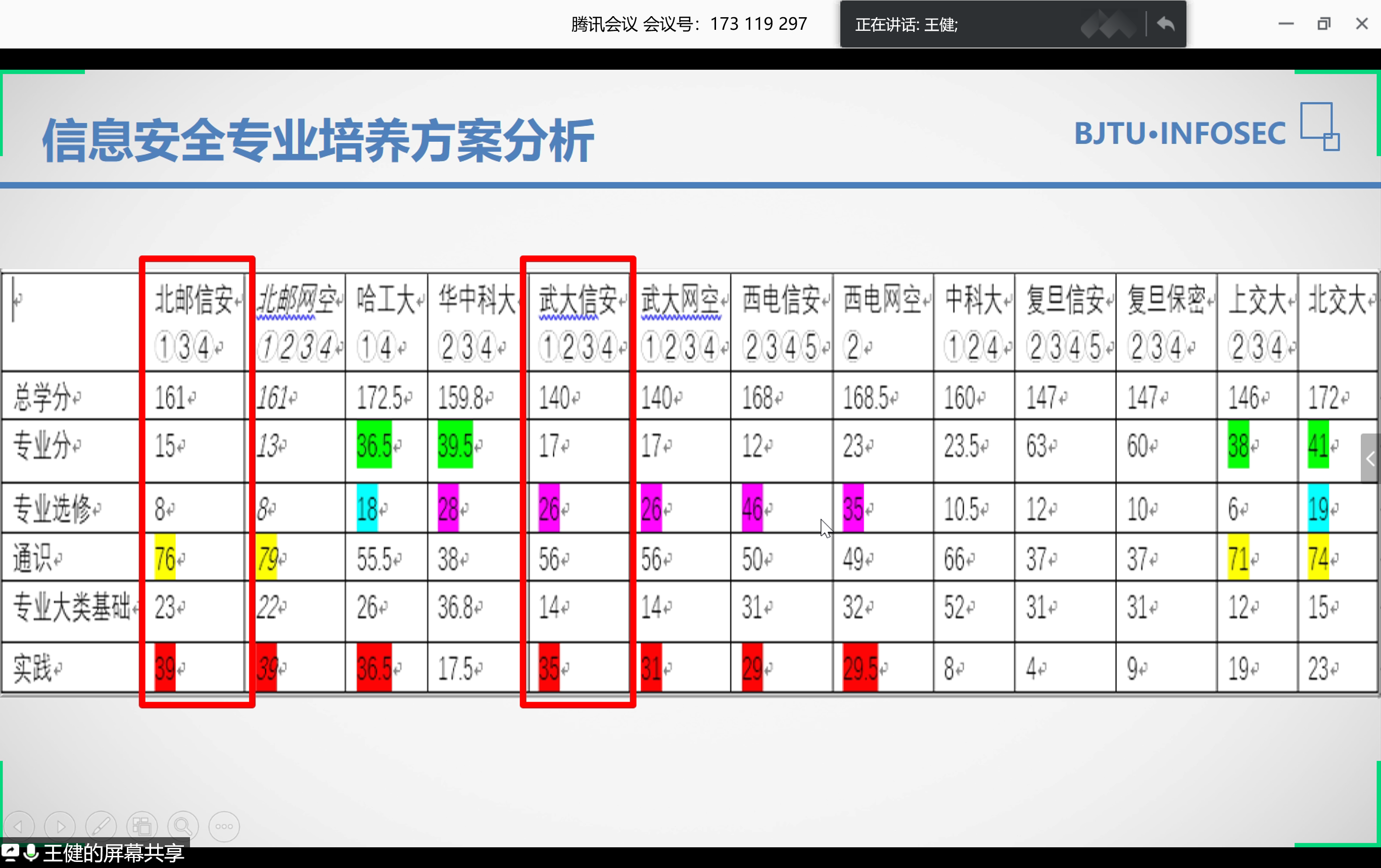
Task: Click the next slide arrow button
Action: [60, 826]
